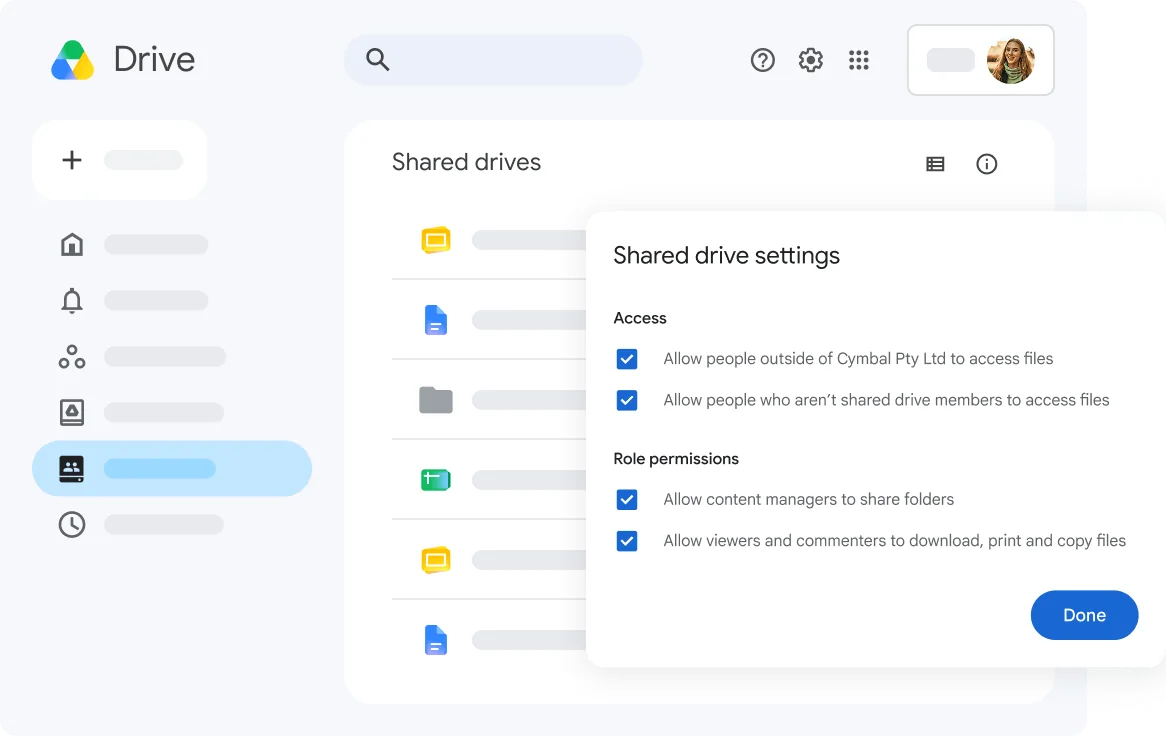
Task: Switch to list layout view icon
Action: click(x=935, y=164)
